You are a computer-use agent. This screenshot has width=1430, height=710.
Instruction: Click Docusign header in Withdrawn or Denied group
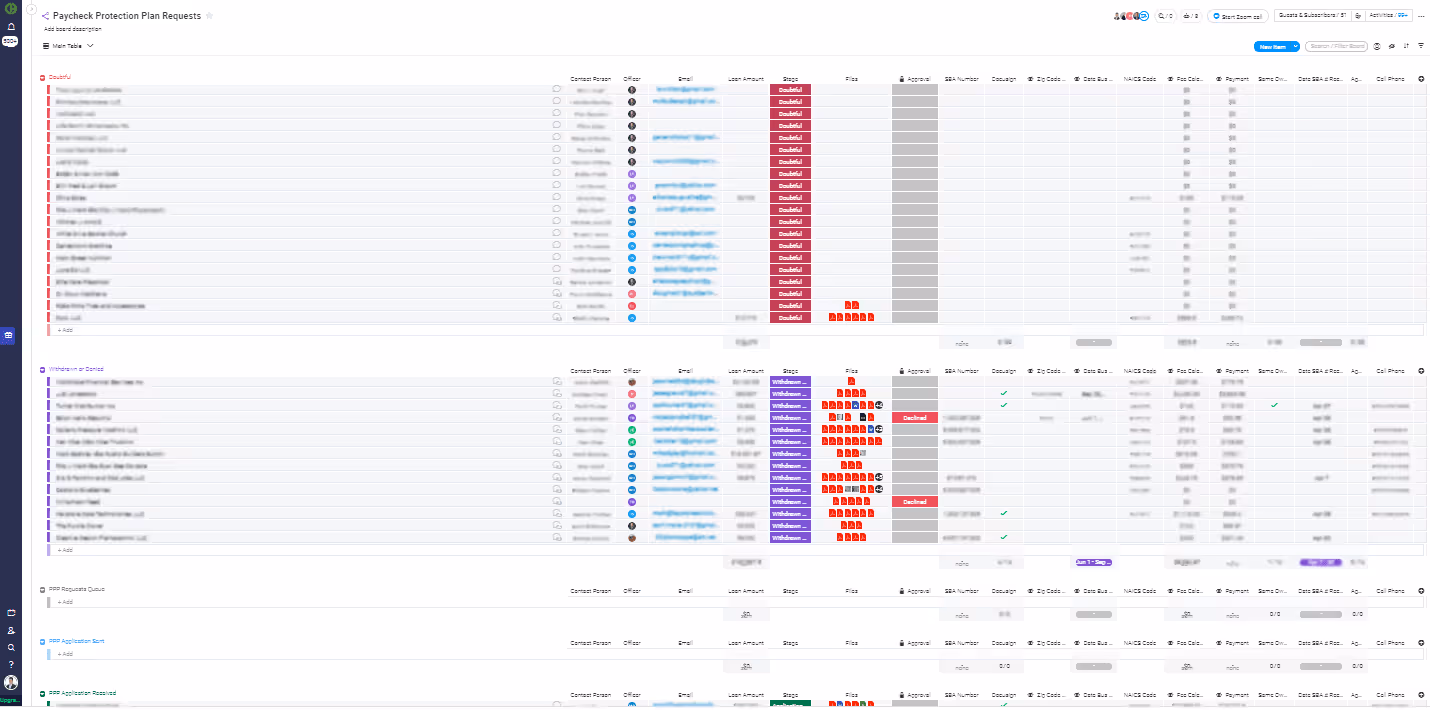(x=1004, y=371)
